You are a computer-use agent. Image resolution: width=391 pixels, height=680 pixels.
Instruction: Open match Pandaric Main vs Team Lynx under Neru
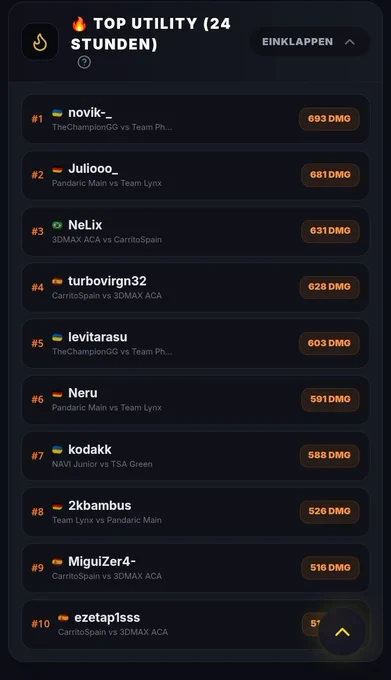pyautogui.click(x=107, y=408)
